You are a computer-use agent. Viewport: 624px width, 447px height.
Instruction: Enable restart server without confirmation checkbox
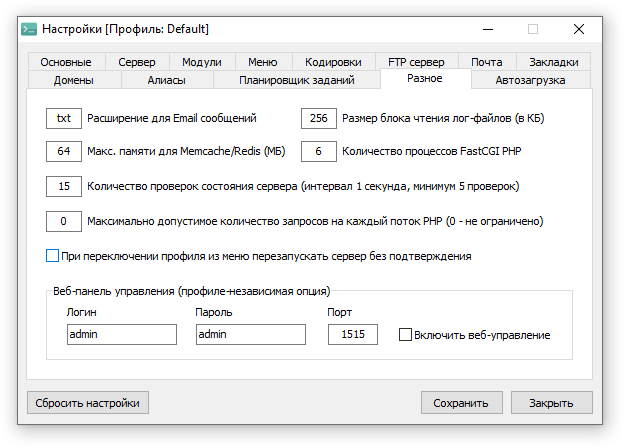coord(53,256)
